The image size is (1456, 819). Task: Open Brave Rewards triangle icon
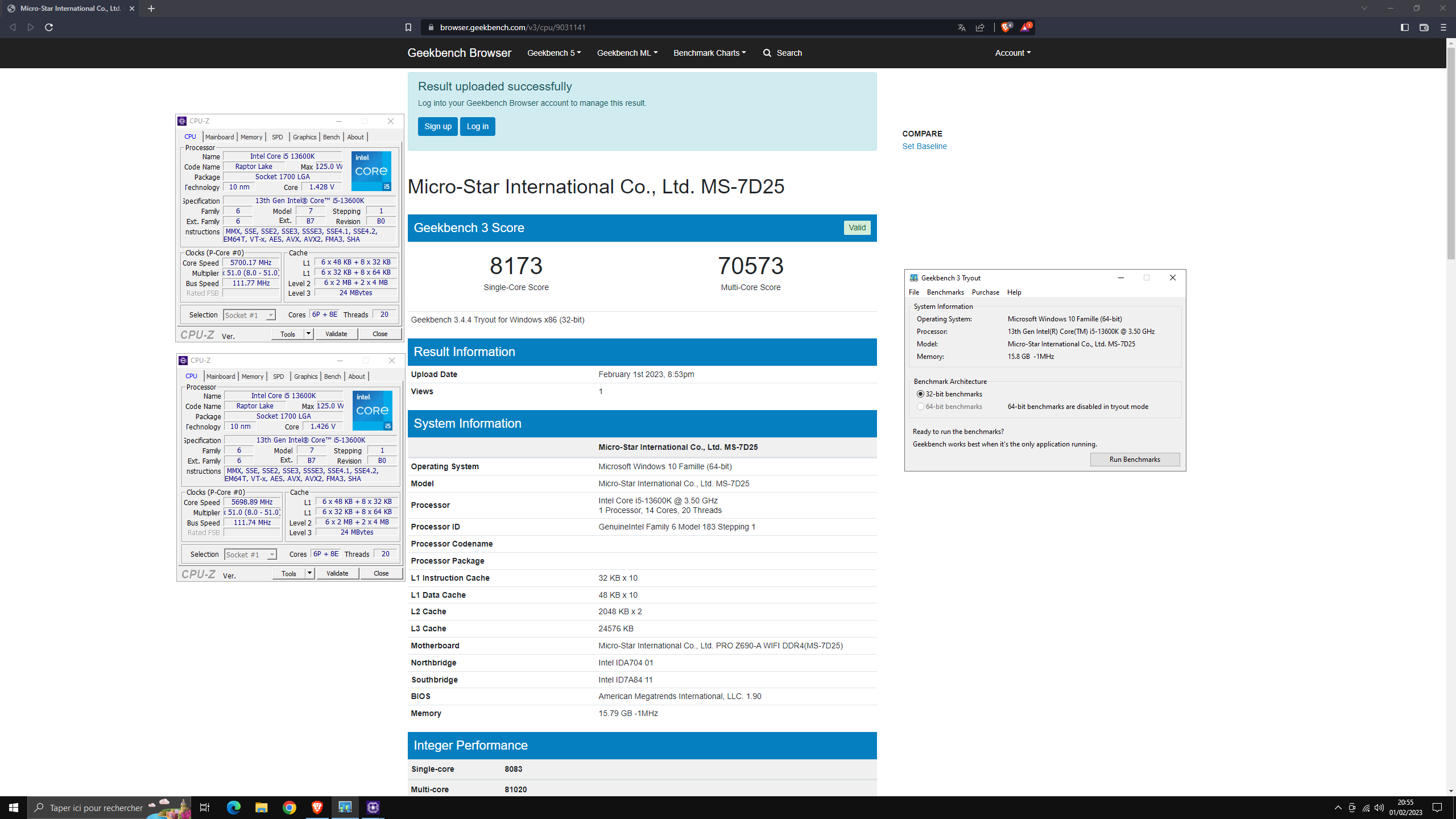(1025, 27)
